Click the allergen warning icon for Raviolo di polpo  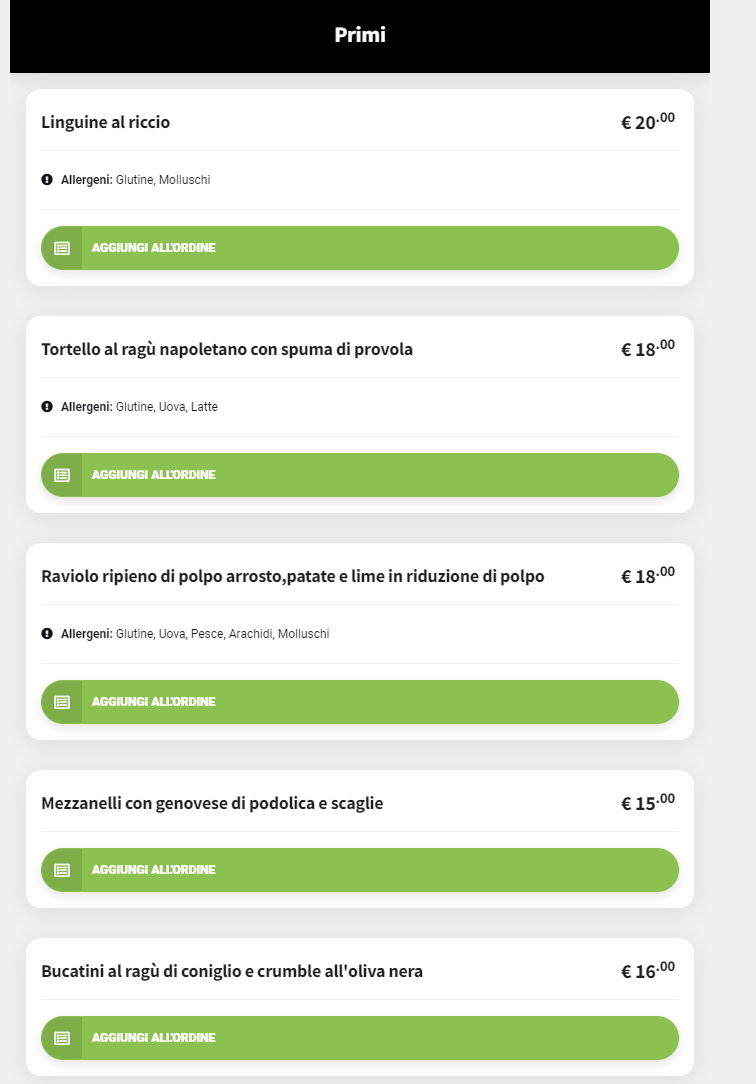(47, 634)
